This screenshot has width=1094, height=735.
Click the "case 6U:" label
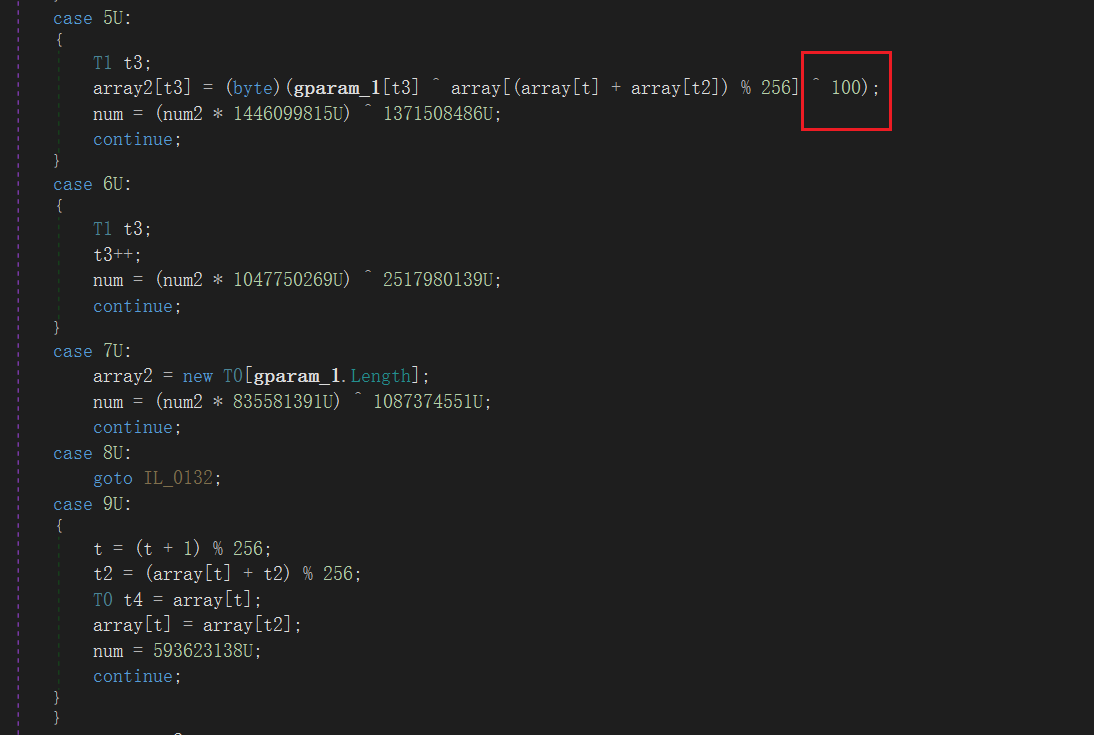92,184
